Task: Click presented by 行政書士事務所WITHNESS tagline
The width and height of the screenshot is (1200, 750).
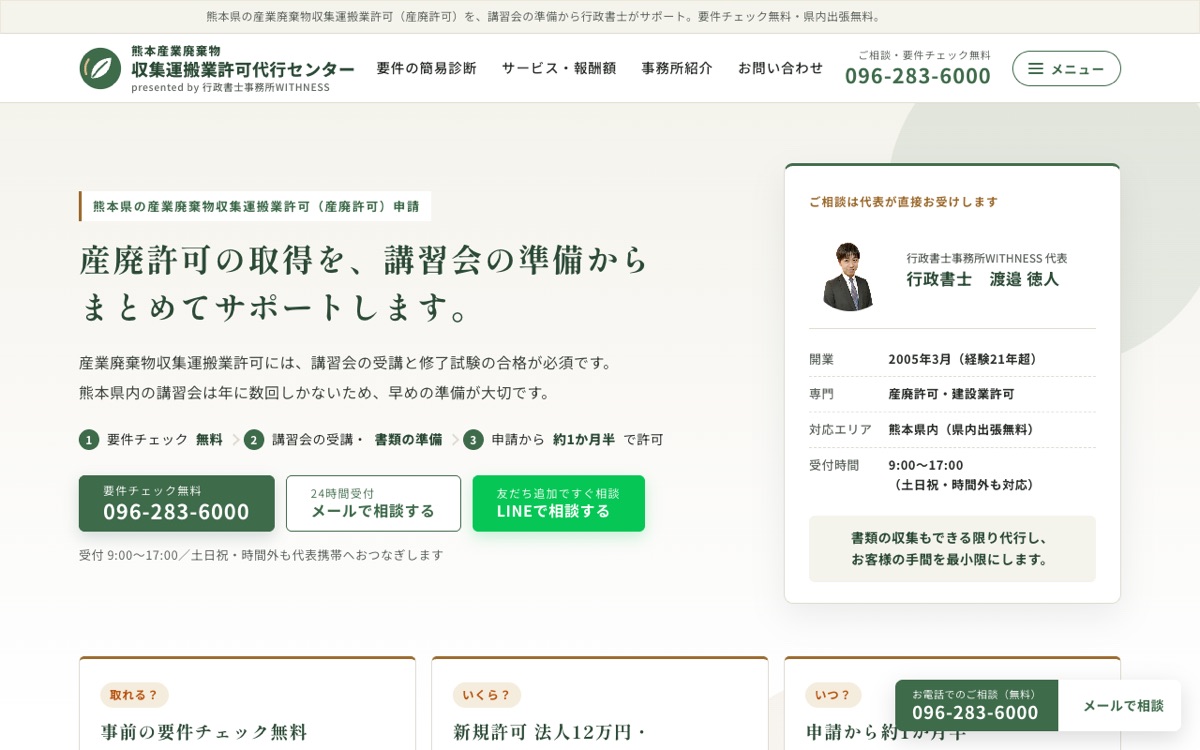Action: [x=230, y=87]
